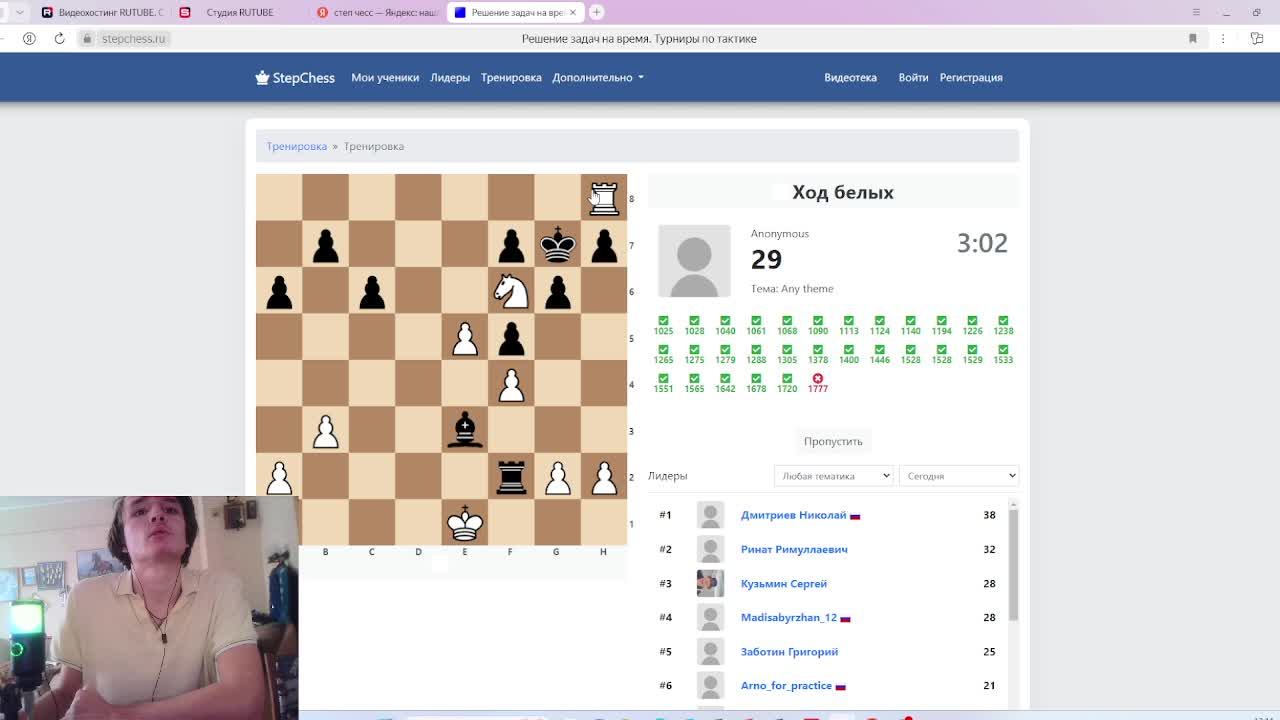The image size is (1280, 720).
Task: Open the Любая тематика theme dropdown
Action: point(833,476)
